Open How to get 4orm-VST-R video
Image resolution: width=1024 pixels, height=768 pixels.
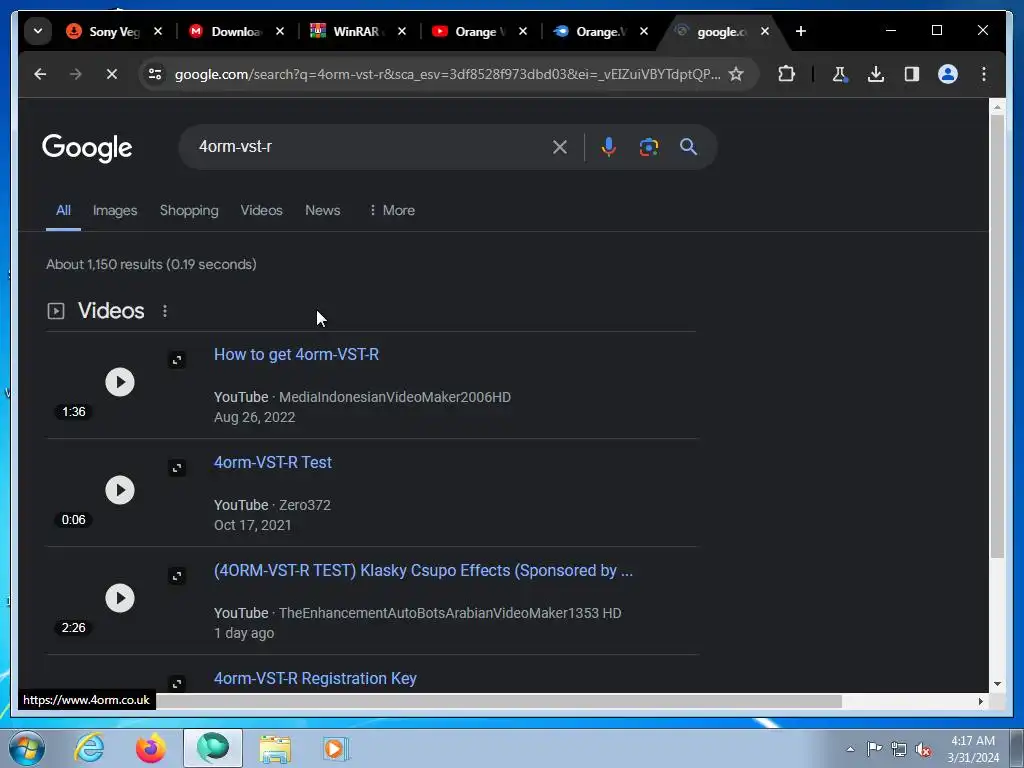tap(296, 355)
